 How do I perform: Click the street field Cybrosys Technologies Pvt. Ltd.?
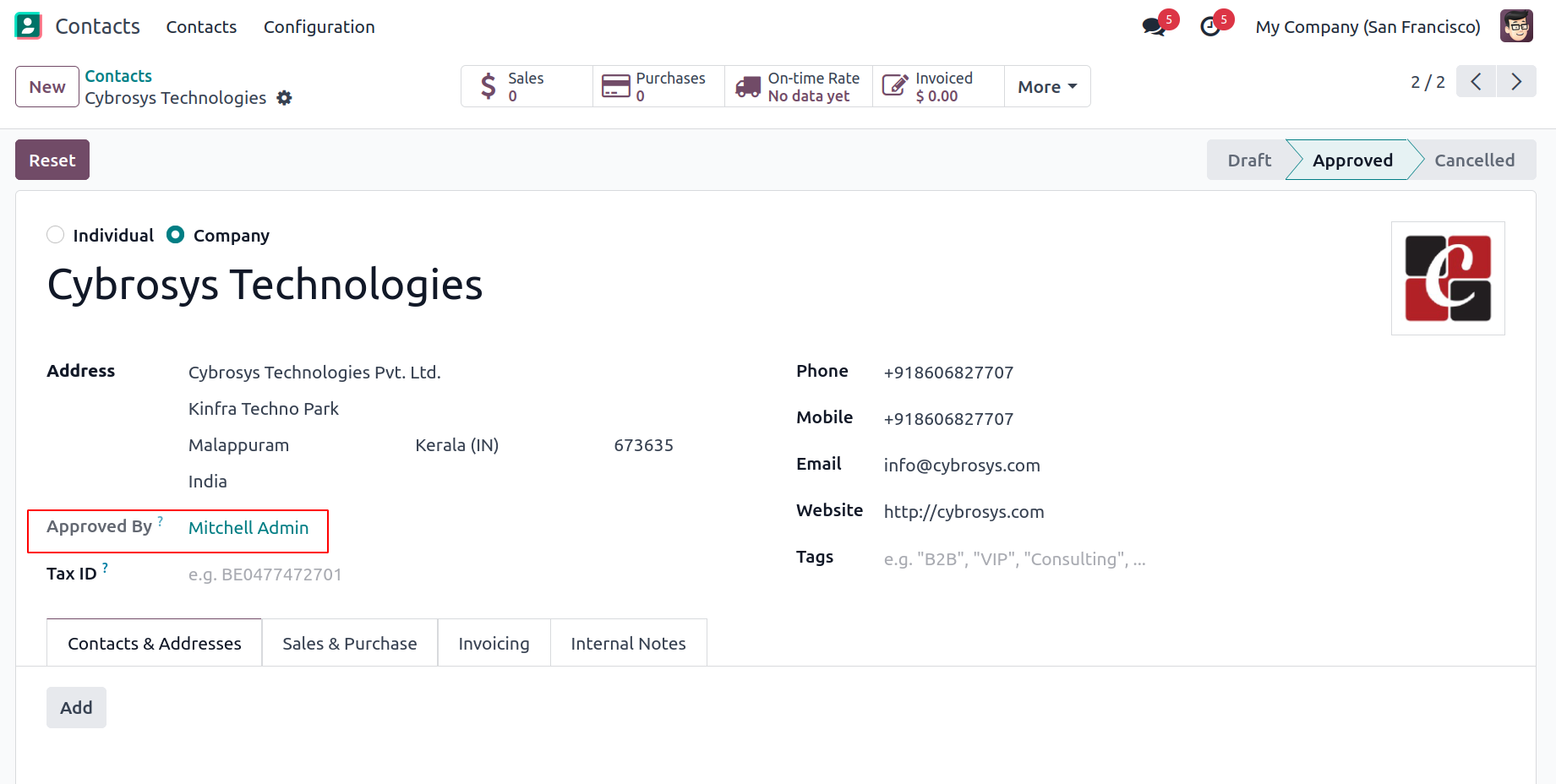(314, 373)
